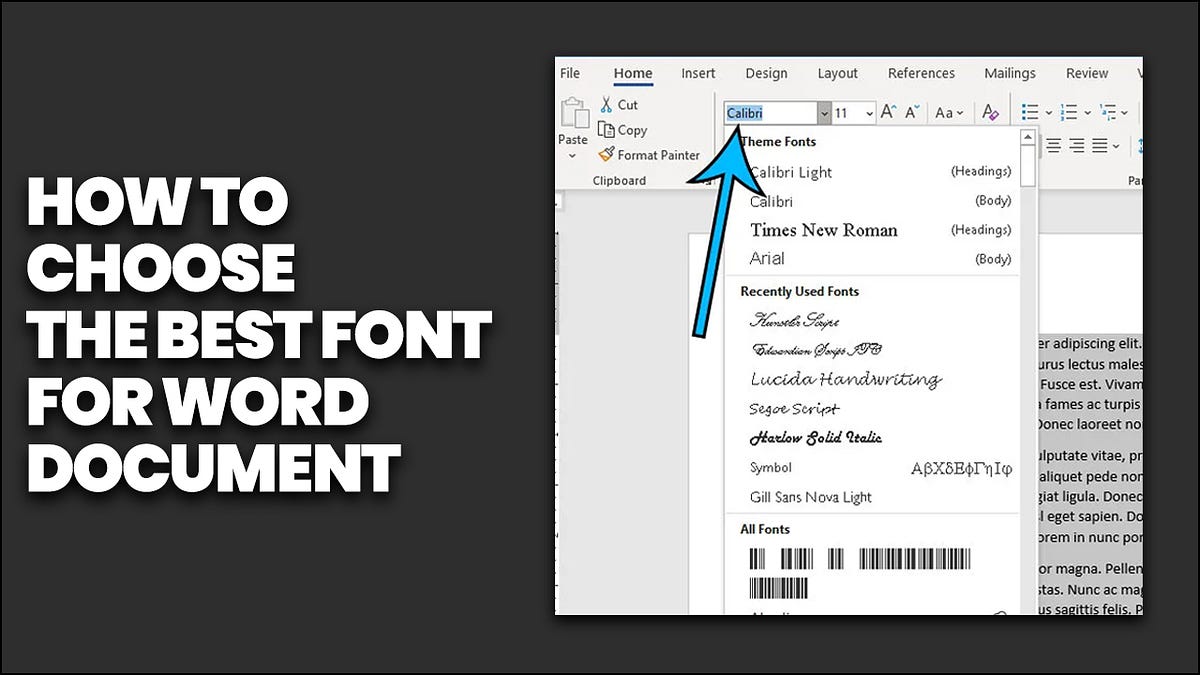This screenshot has height=675, width=1200.
Task: Click the Cut scissors icon
Action: [x=605, y=104]
